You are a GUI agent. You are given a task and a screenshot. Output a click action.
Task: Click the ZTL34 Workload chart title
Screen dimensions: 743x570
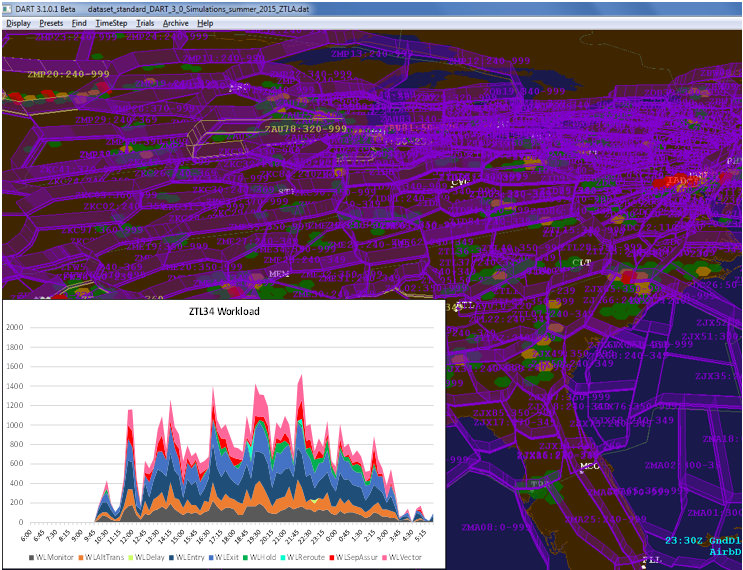[222, 311]
